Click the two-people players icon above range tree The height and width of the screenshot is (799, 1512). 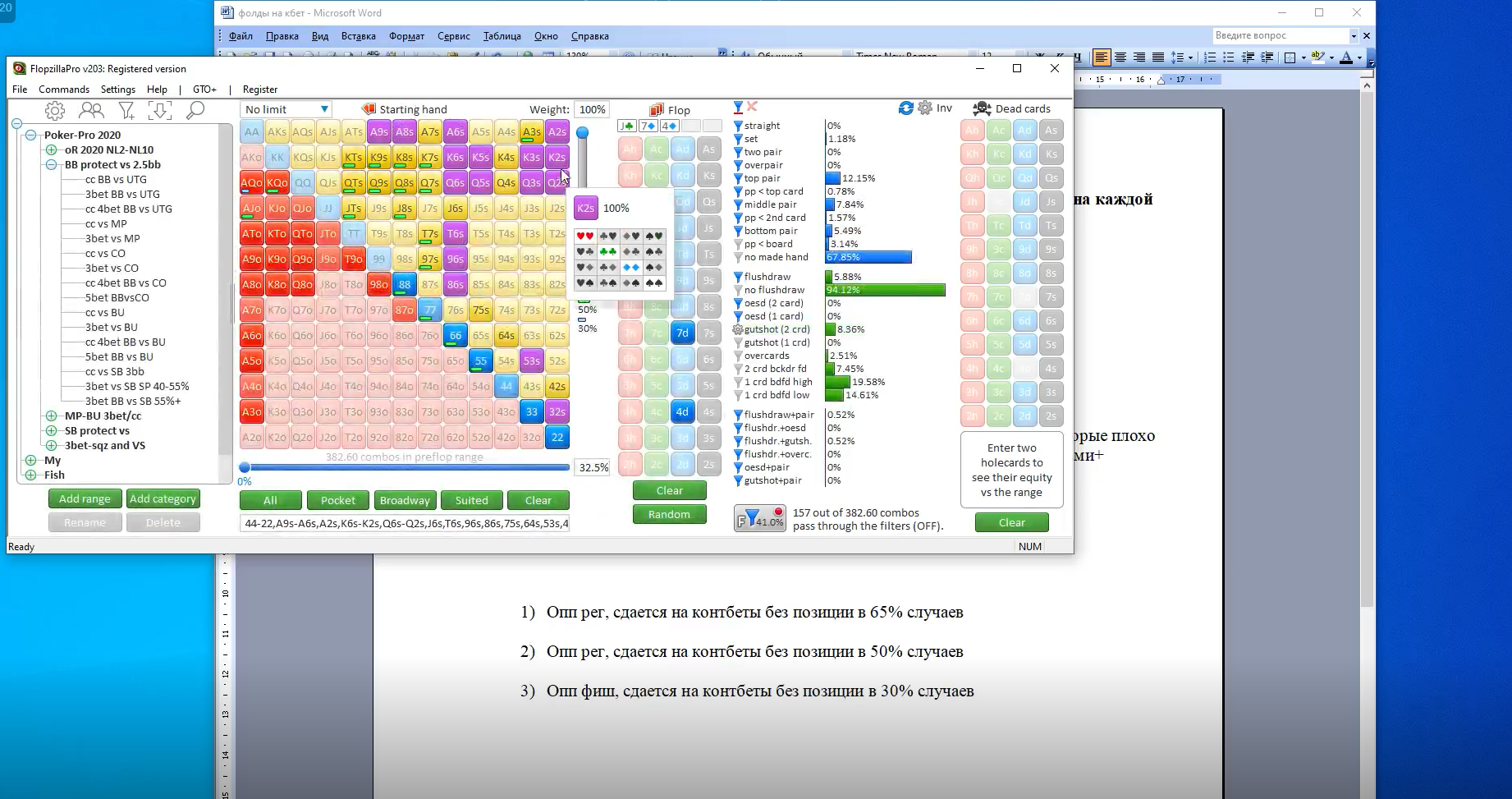[91, 110]
